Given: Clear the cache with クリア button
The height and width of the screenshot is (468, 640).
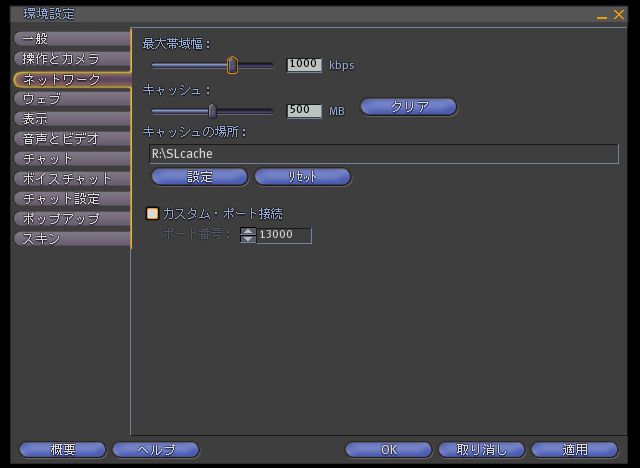Looking at the screenshot, I should 409,107.
